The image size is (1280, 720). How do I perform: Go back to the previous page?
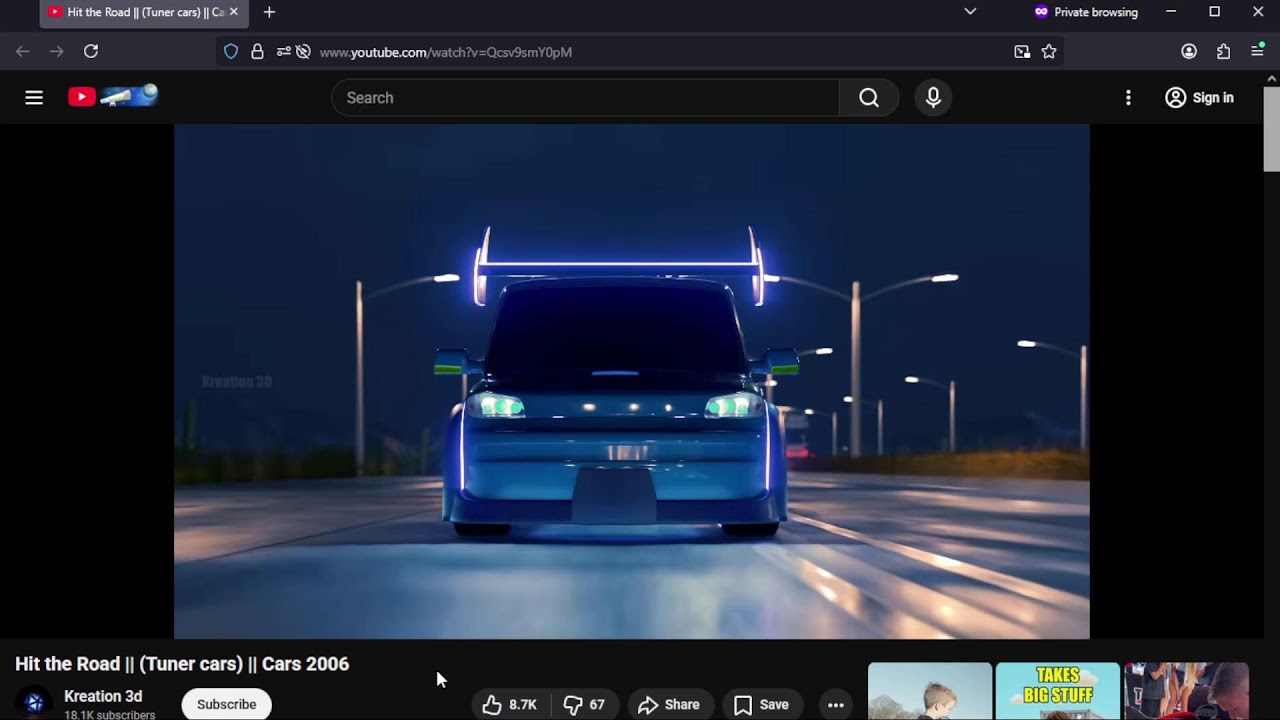tap(23, 51)
